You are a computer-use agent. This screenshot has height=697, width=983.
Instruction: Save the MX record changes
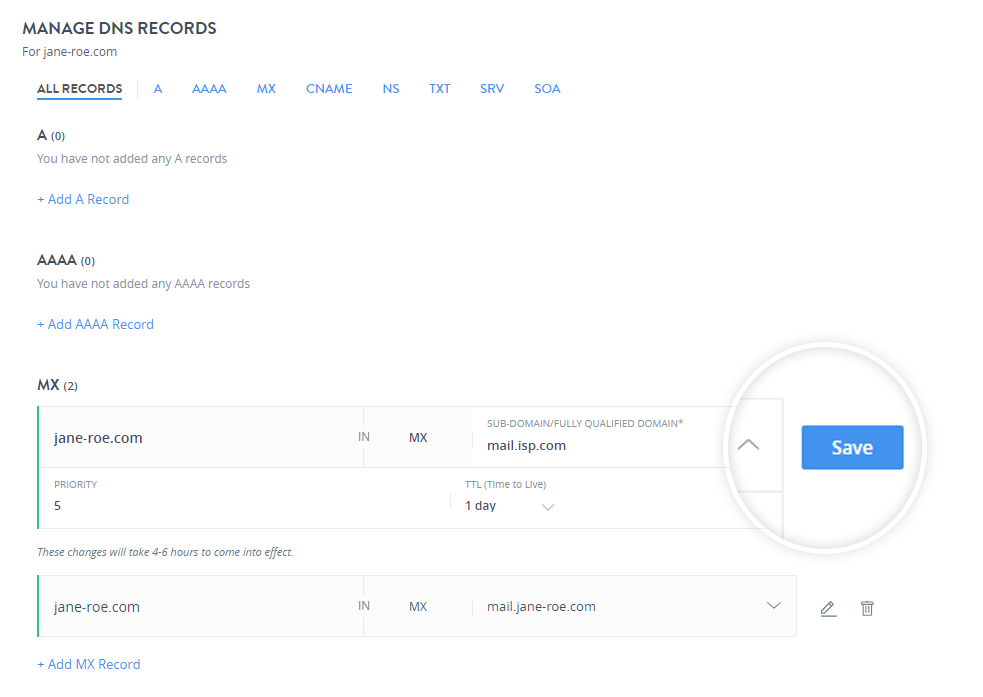pos(852,447)
